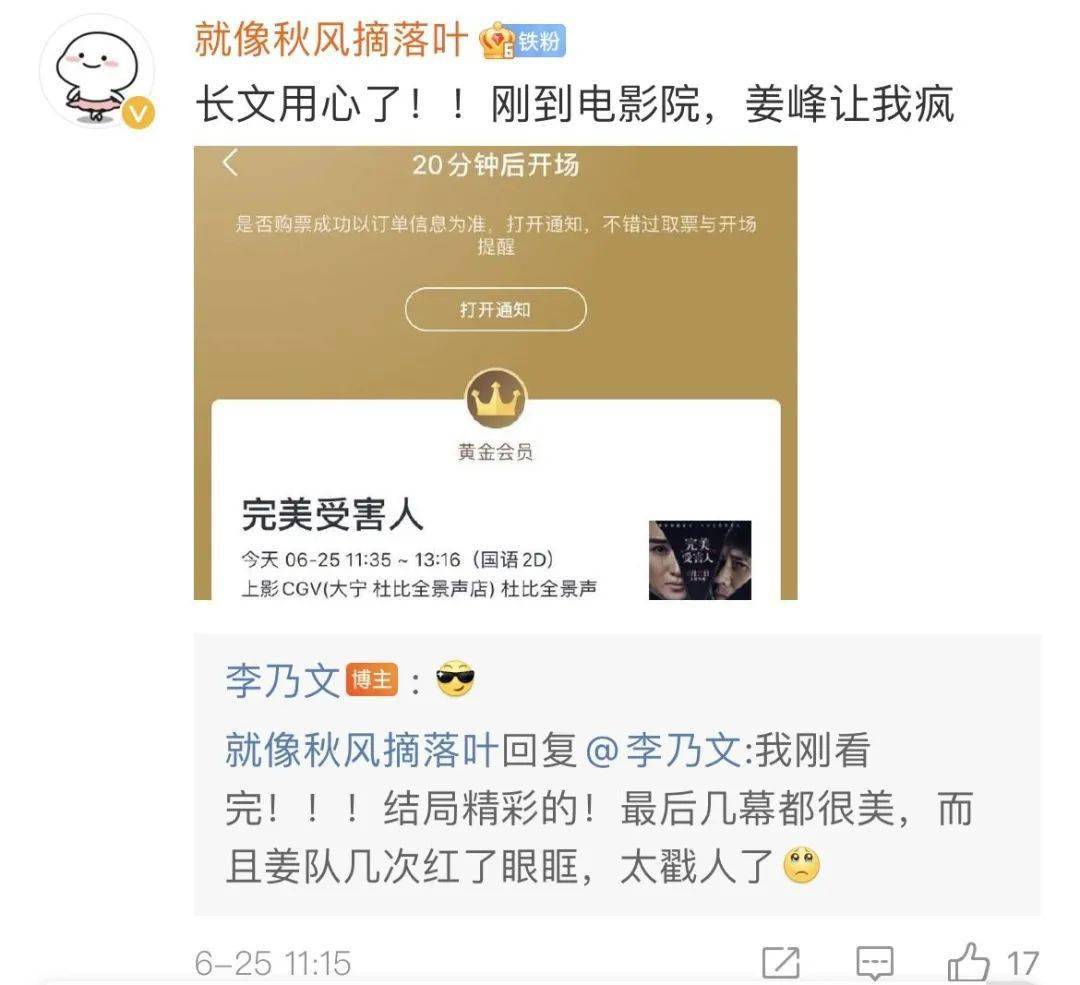Open username 就像秋风摘落叶 at top
This screenshot has width=1080, height=985.
(331, 39)
